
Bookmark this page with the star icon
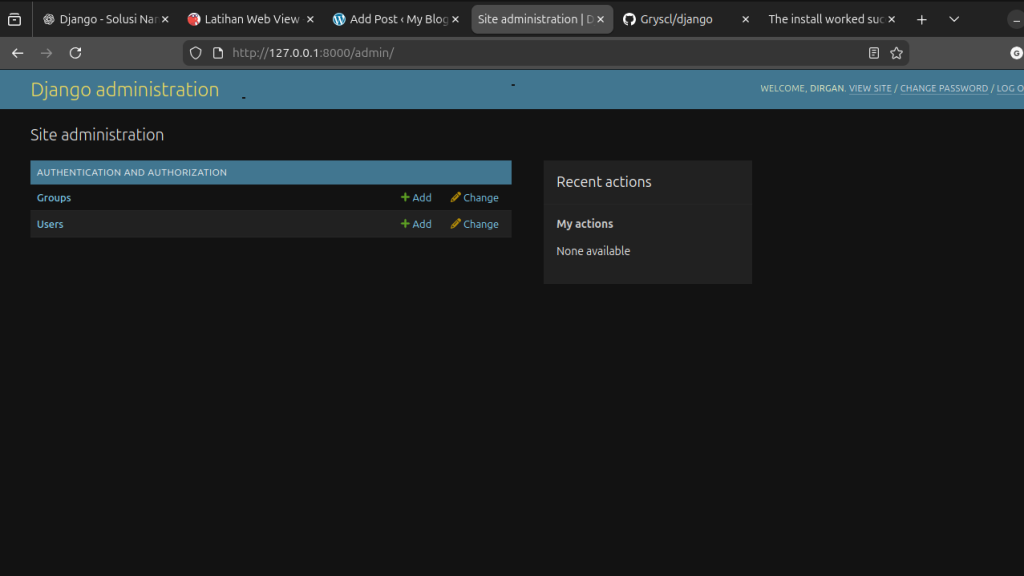(x=896, y=53)
